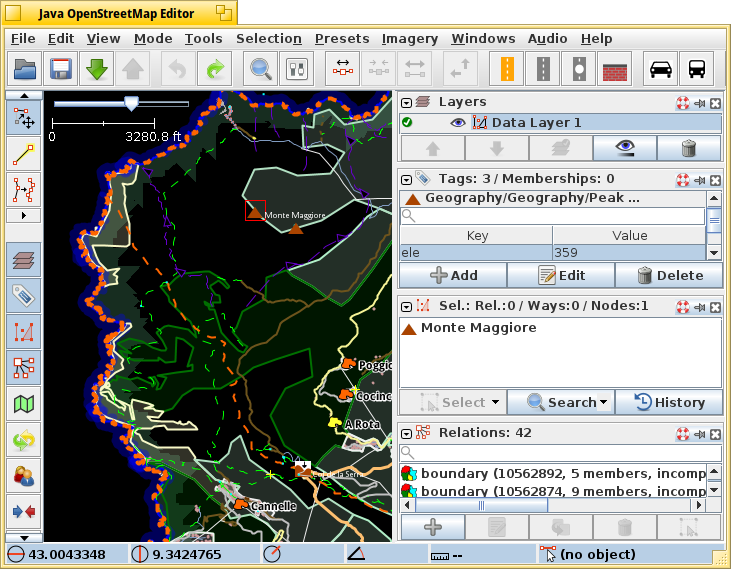Choose the red brick wall preset
This screenshot has height=569, width=731.
pos(614,69)
